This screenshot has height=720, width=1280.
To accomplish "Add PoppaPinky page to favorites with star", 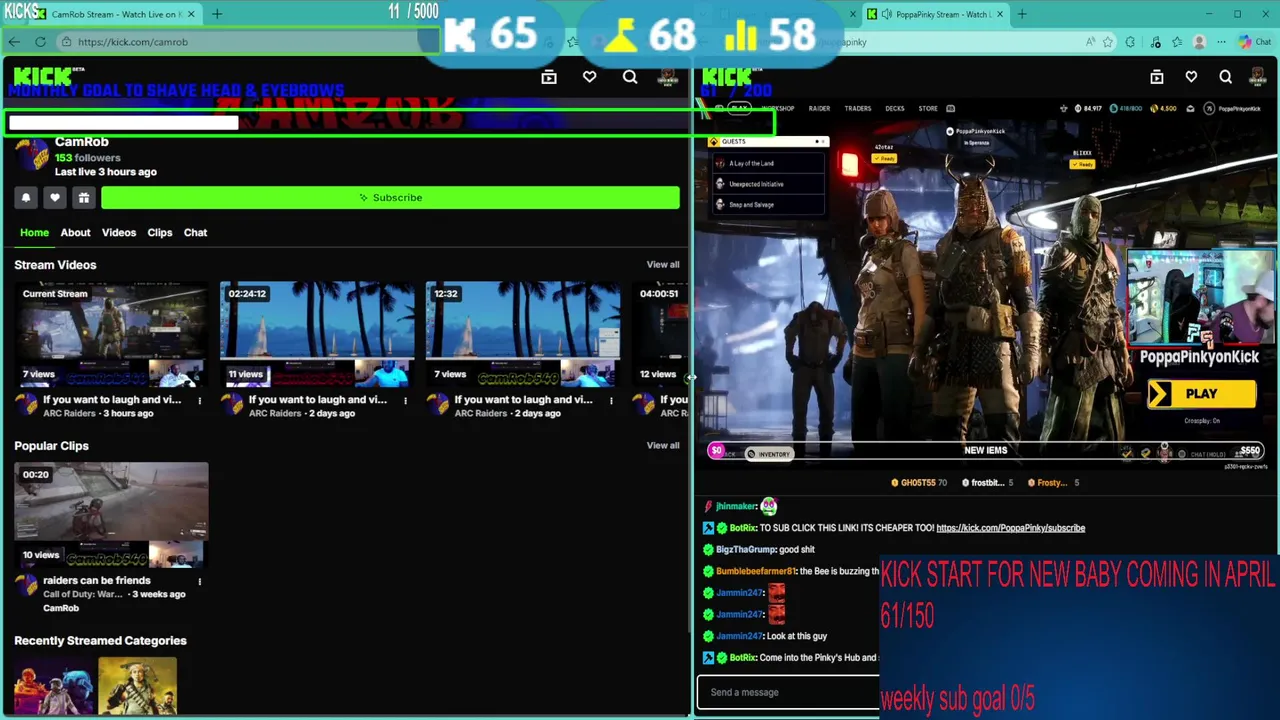I will pos(1108,42).
